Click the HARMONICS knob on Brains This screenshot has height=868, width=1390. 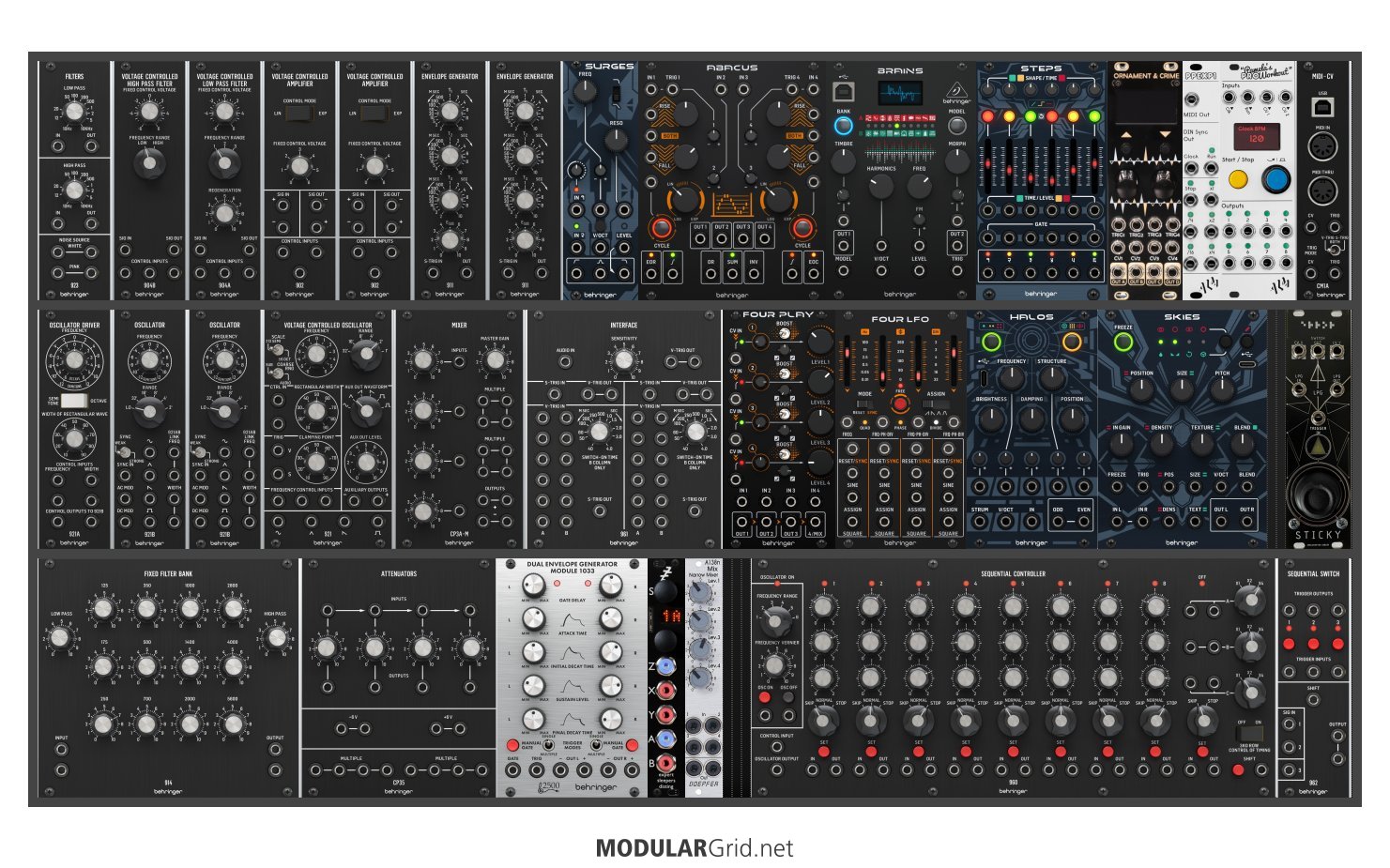click(881, 186)
